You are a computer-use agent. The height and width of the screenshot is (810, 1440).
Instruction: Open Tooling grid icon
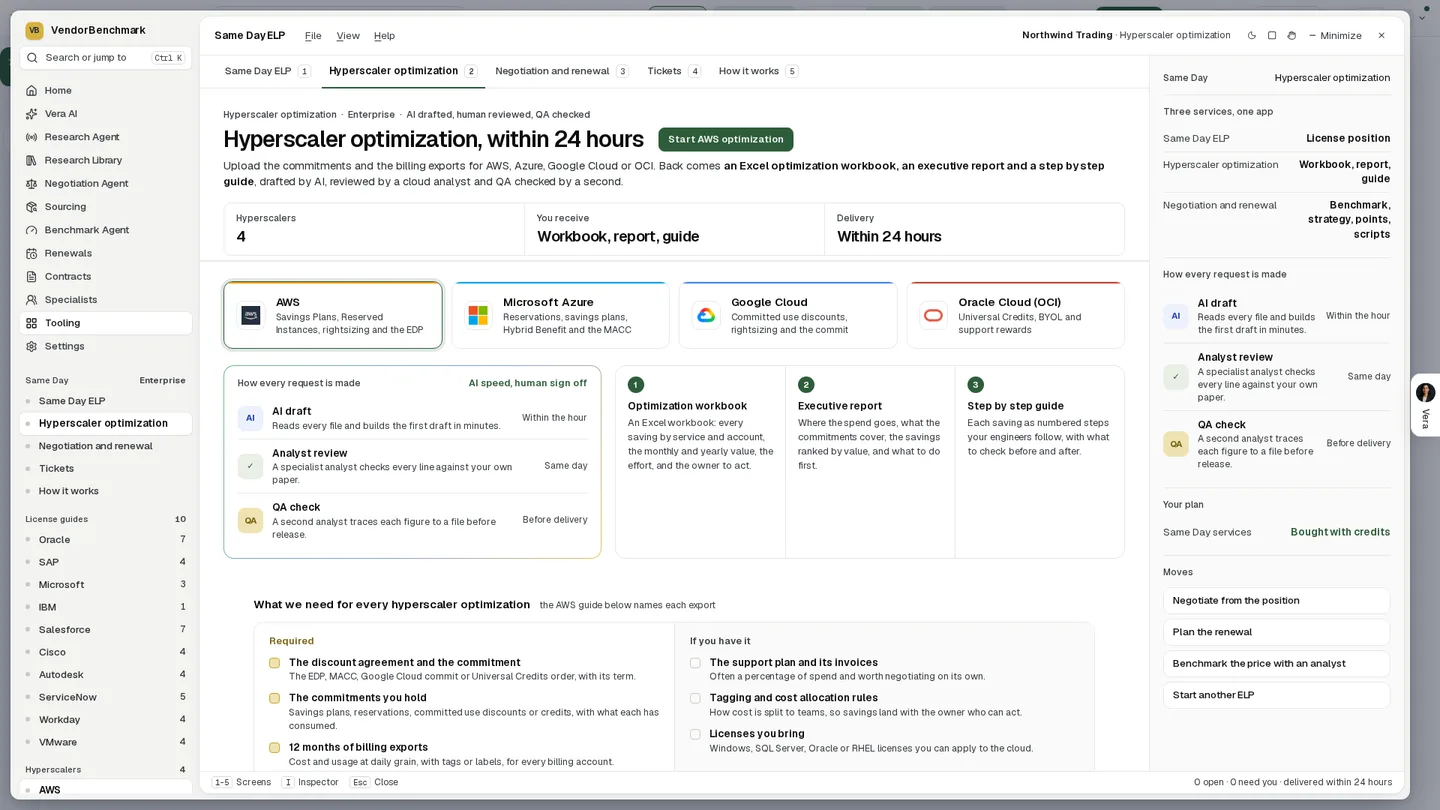coord(32,323)
